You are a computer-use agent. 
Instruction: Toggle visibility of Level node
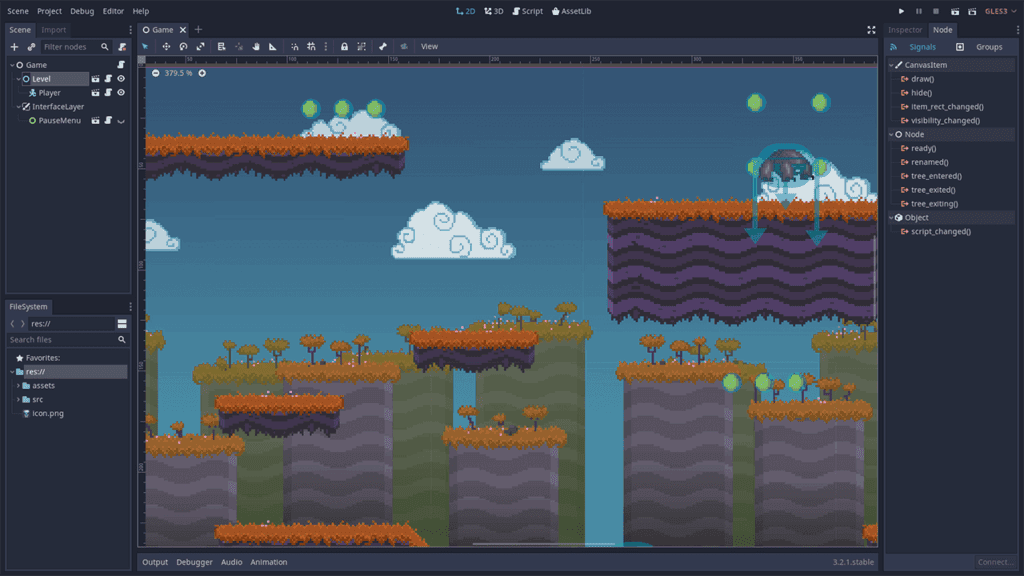point(121,78)
